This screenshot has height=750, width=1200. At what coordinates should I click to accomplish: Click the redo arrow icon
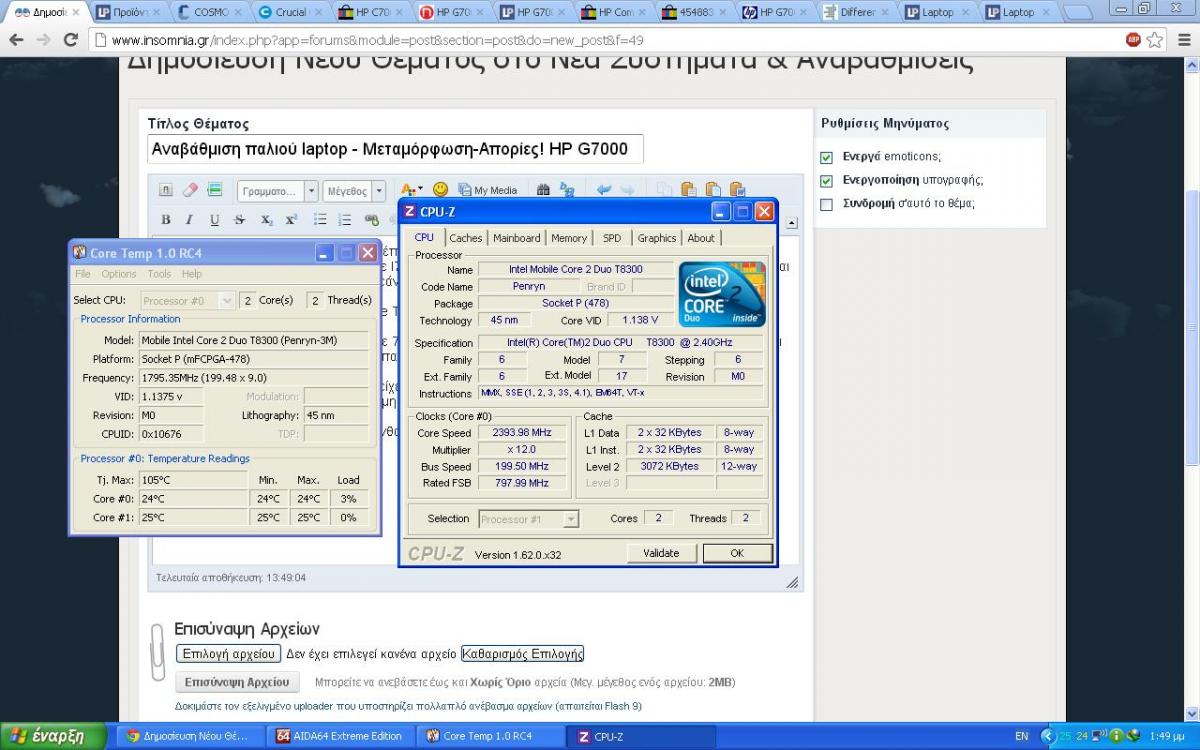click(627, 190)
